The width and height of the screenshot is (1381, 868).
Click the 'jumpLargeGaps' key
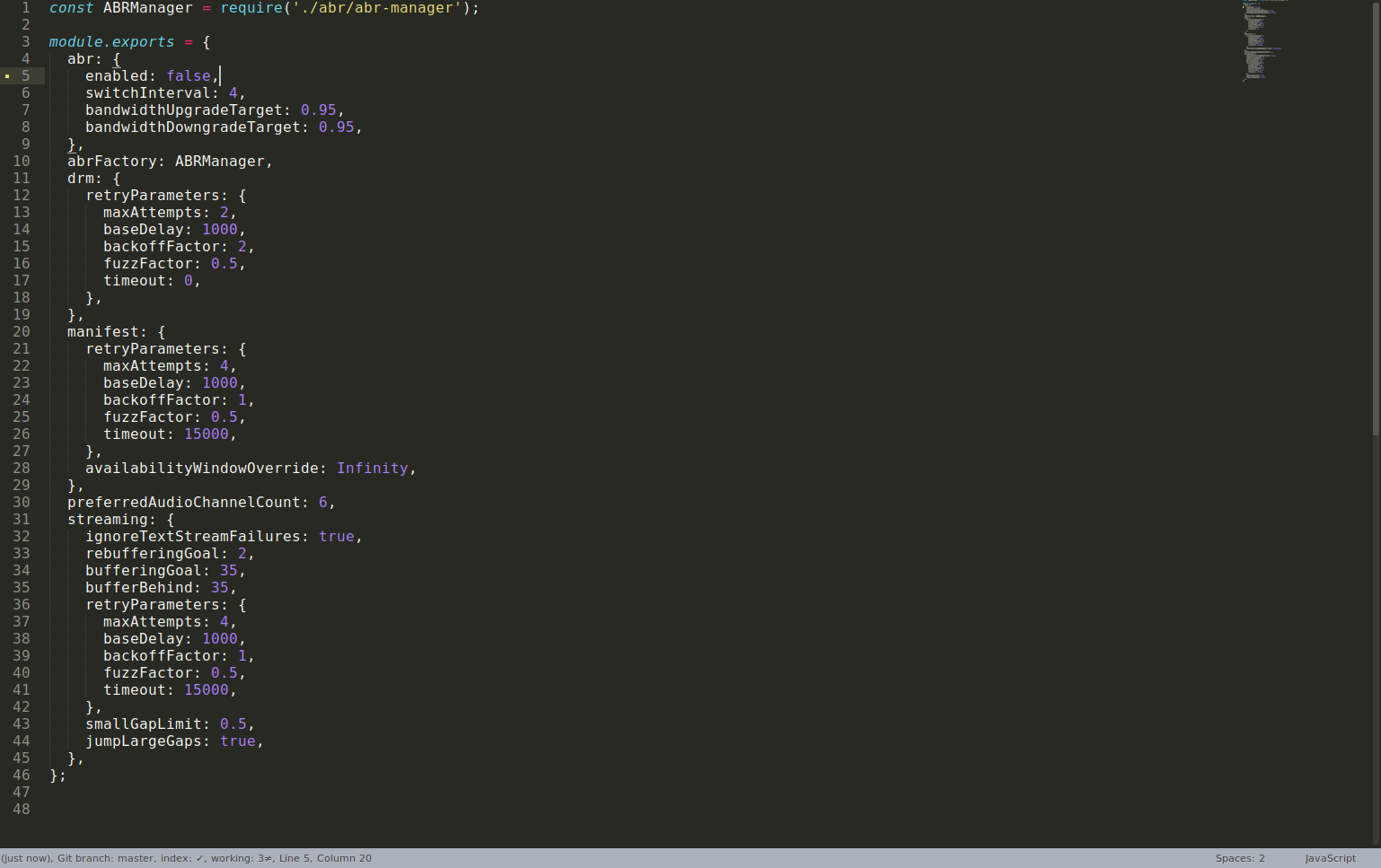click(x=144, y=741)
